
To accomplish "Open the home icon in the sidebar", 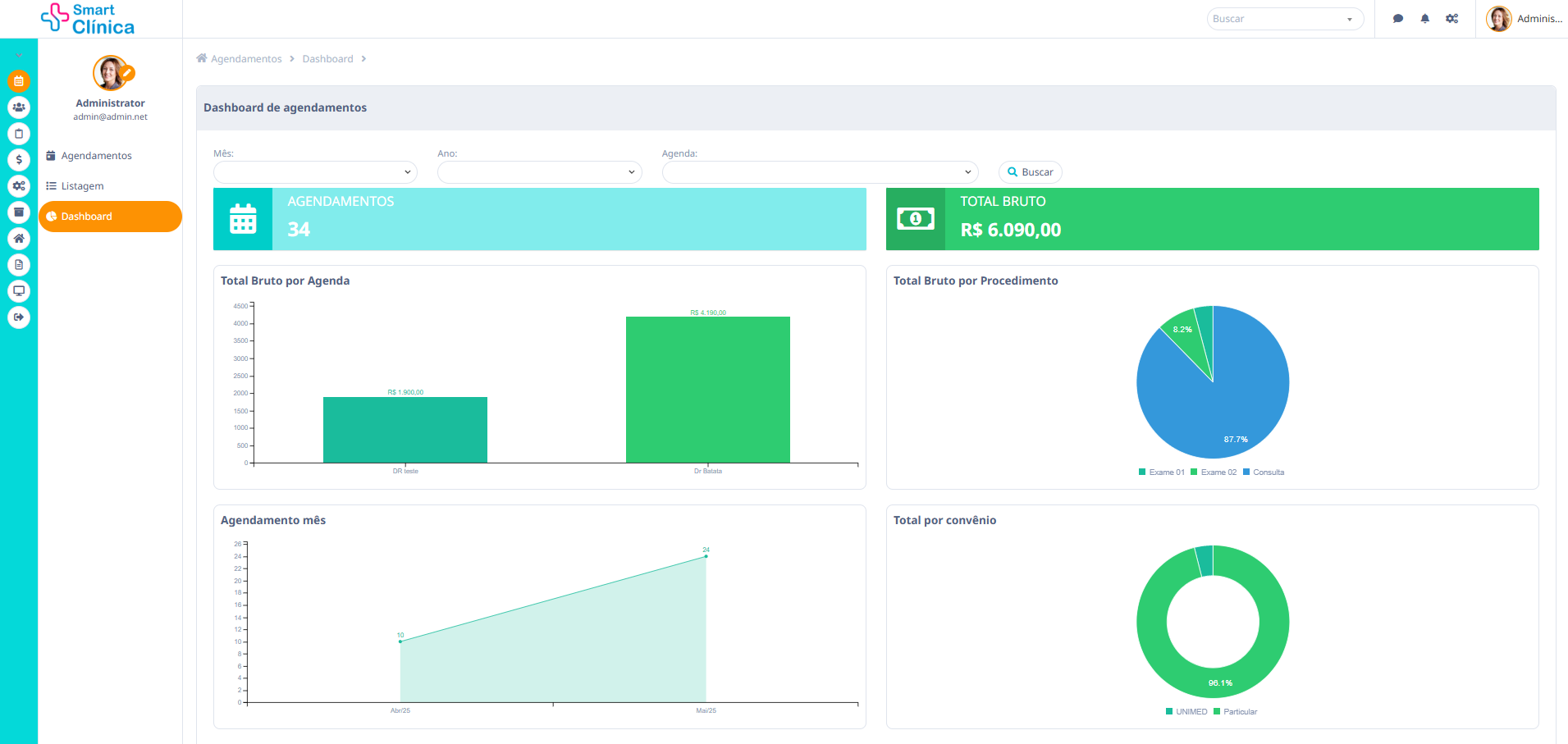I will click(x=19, y=239).
